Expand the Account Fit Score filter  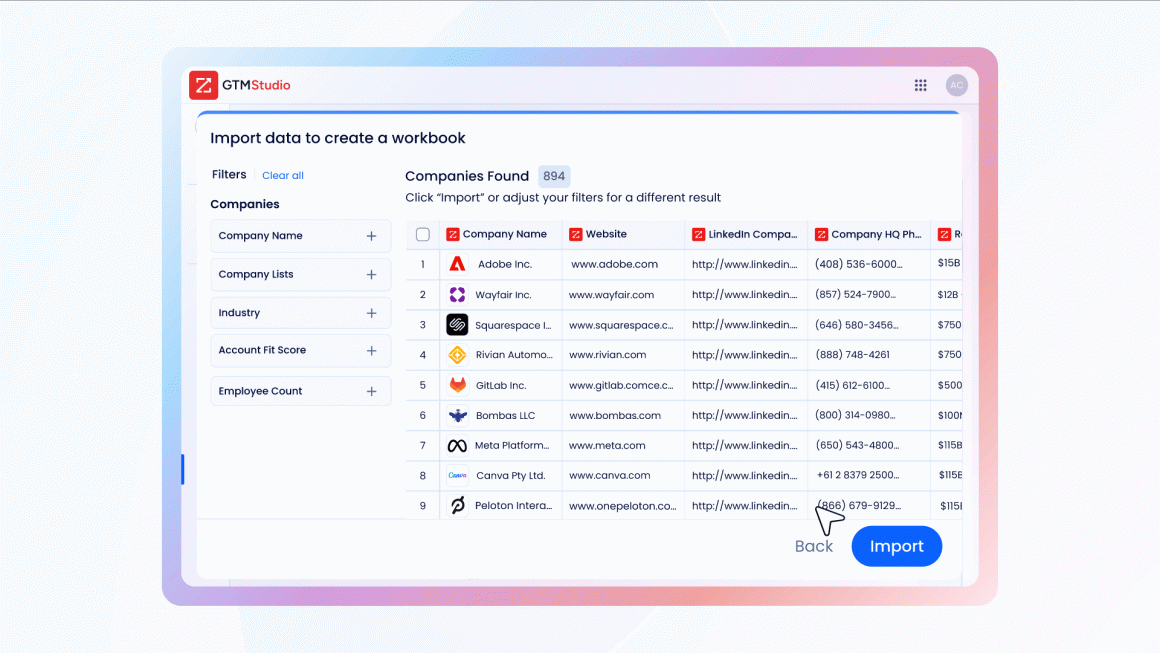pyautogui.click(x=371, y=351)
